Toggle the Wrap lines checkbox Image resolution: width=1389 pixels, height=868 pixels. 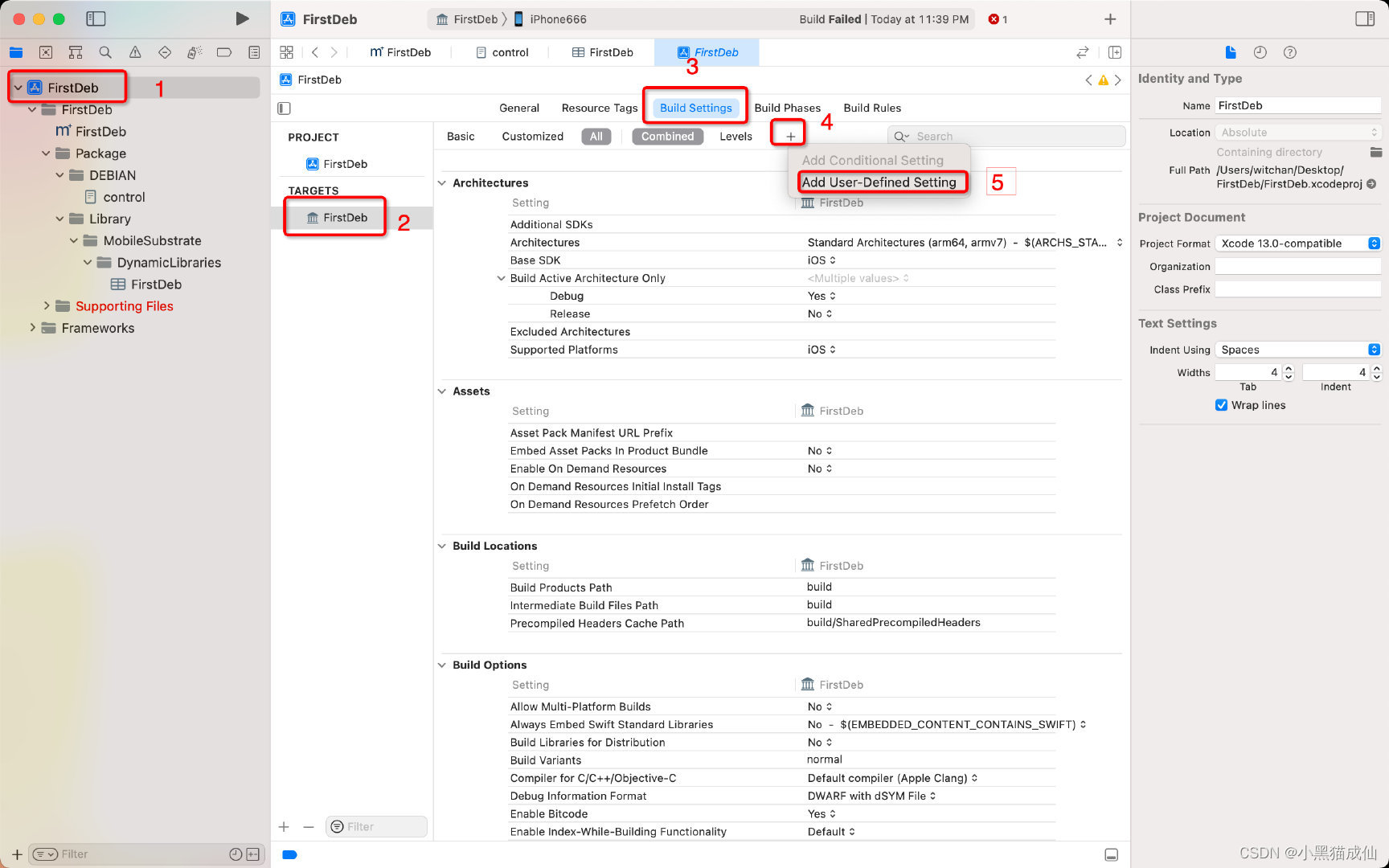pos(1221,405)
